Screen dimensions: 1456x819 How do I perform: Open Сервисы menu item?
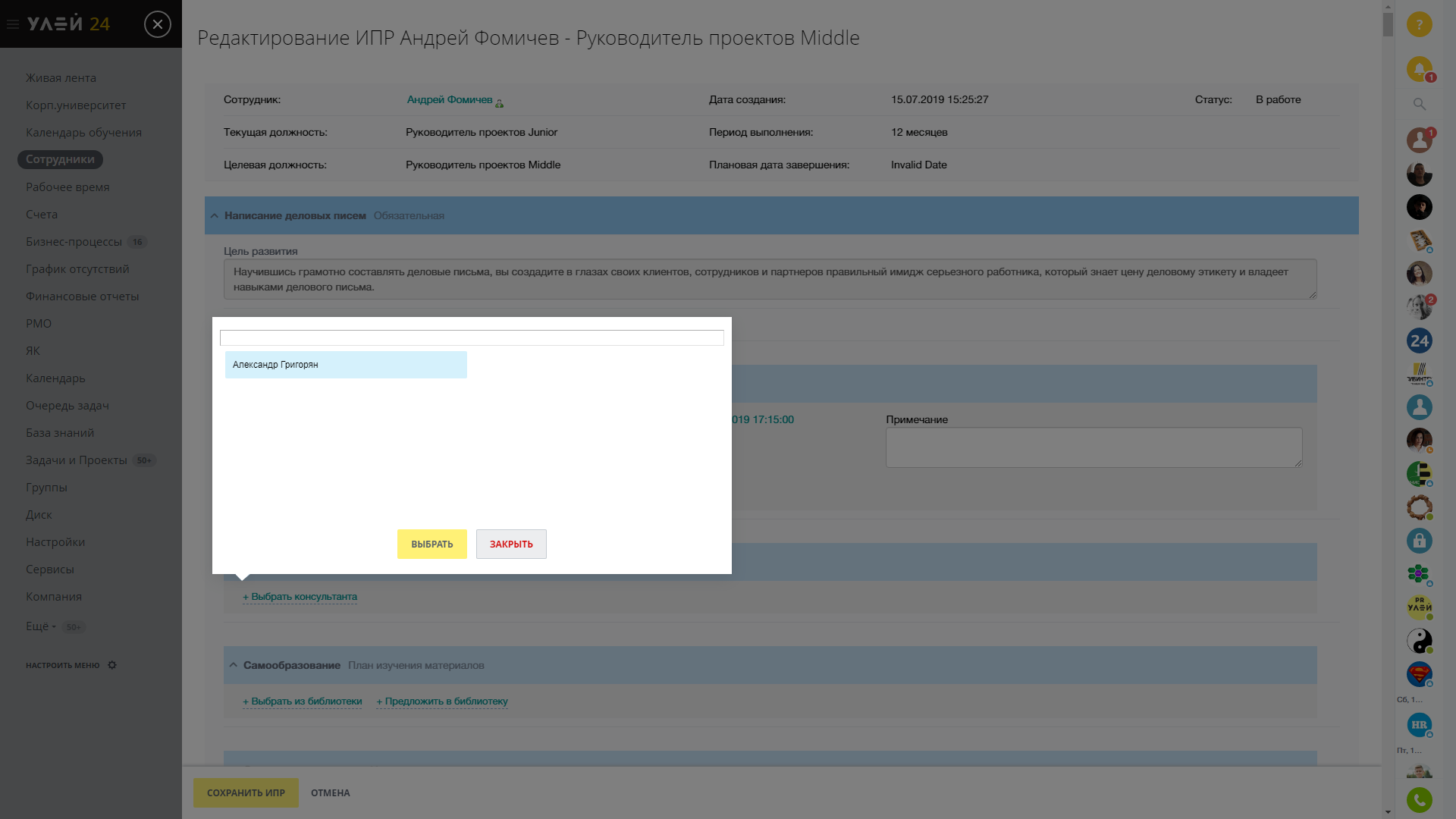(50, 570)
